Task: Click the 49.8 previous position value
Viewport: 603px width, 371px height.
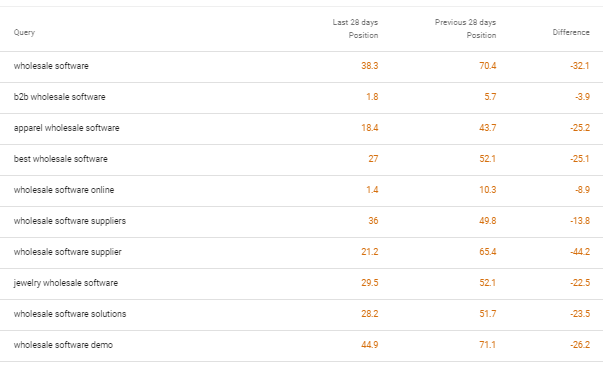Action: pos(488,221)
